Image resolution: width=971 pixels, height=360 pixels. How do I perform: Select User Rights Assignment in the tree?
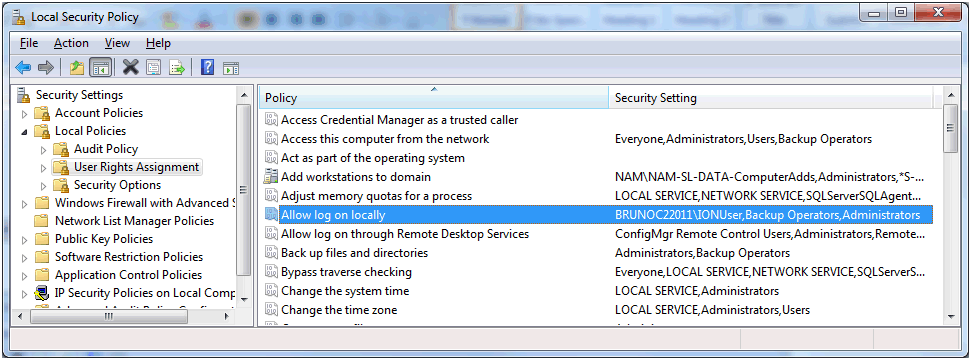pos(137,167)
